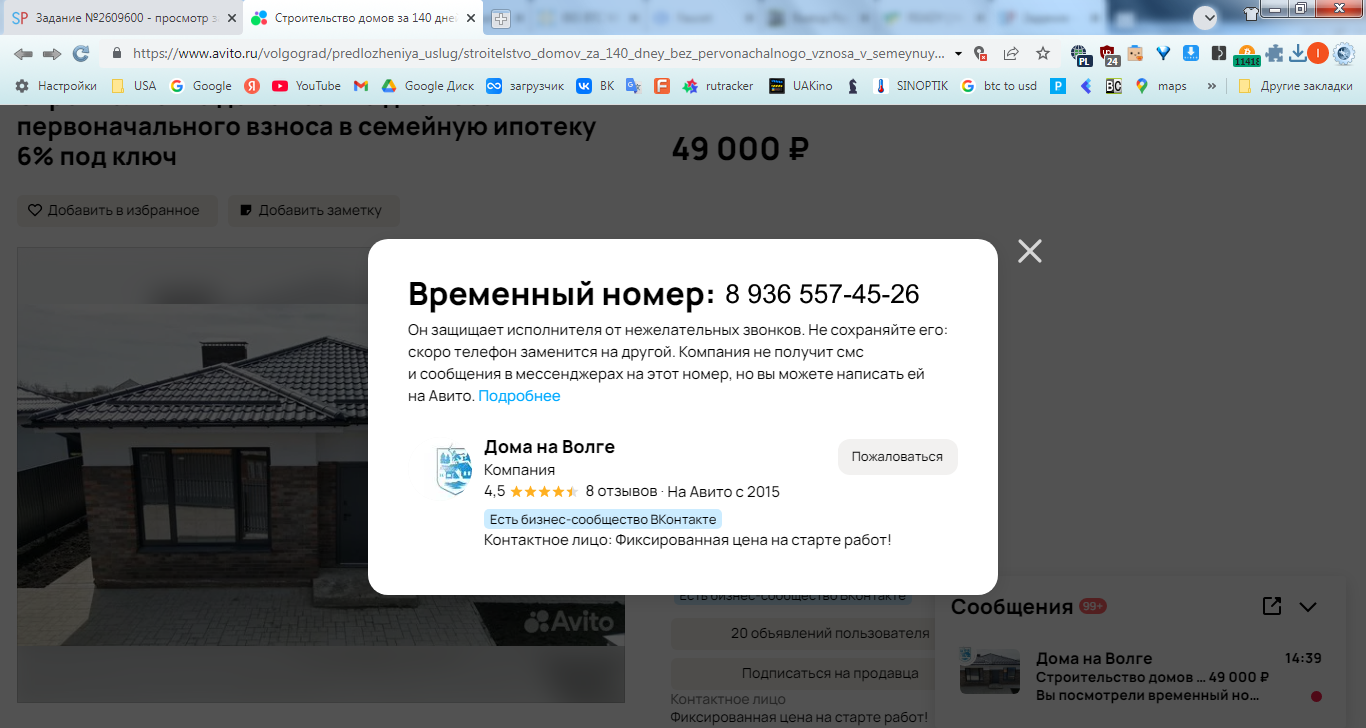Click the padlock site info icon
The width and height of the screenshot is (1366, 728).
point(117,54)
